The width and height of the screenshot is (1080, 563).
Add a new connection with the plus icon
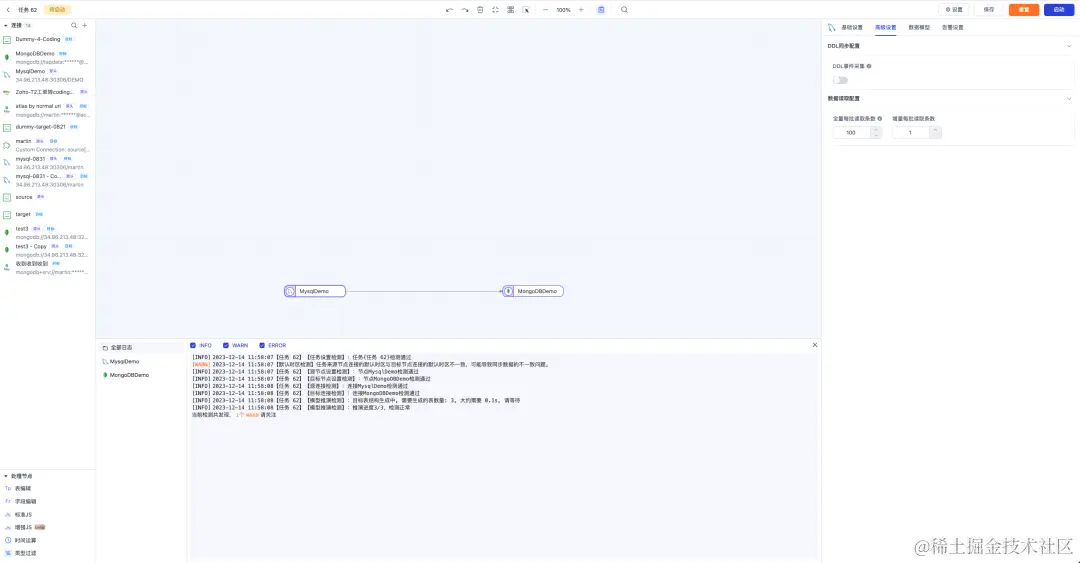click(x=85, y=25)
